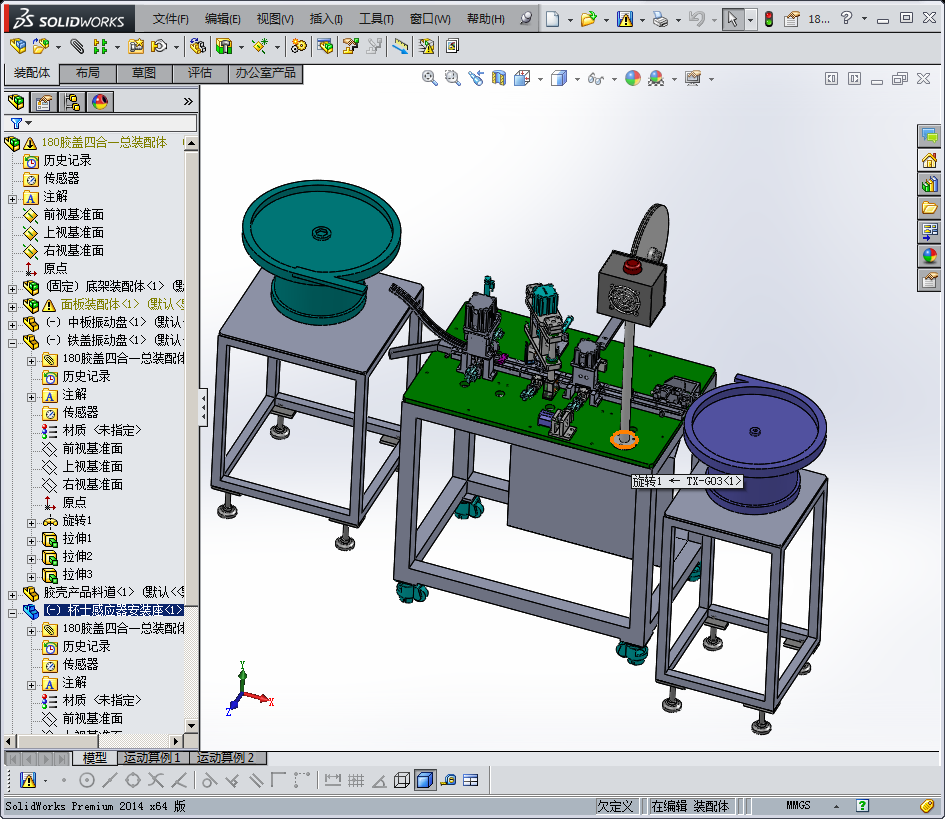Click the Rebuild traffic light icon

[x=769, y=19]
